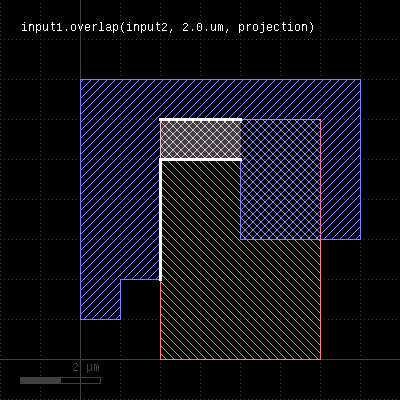Viewport: 400px width, 400px height.
Task: Click the input1.overlap title text
Action: coord(168,27)
